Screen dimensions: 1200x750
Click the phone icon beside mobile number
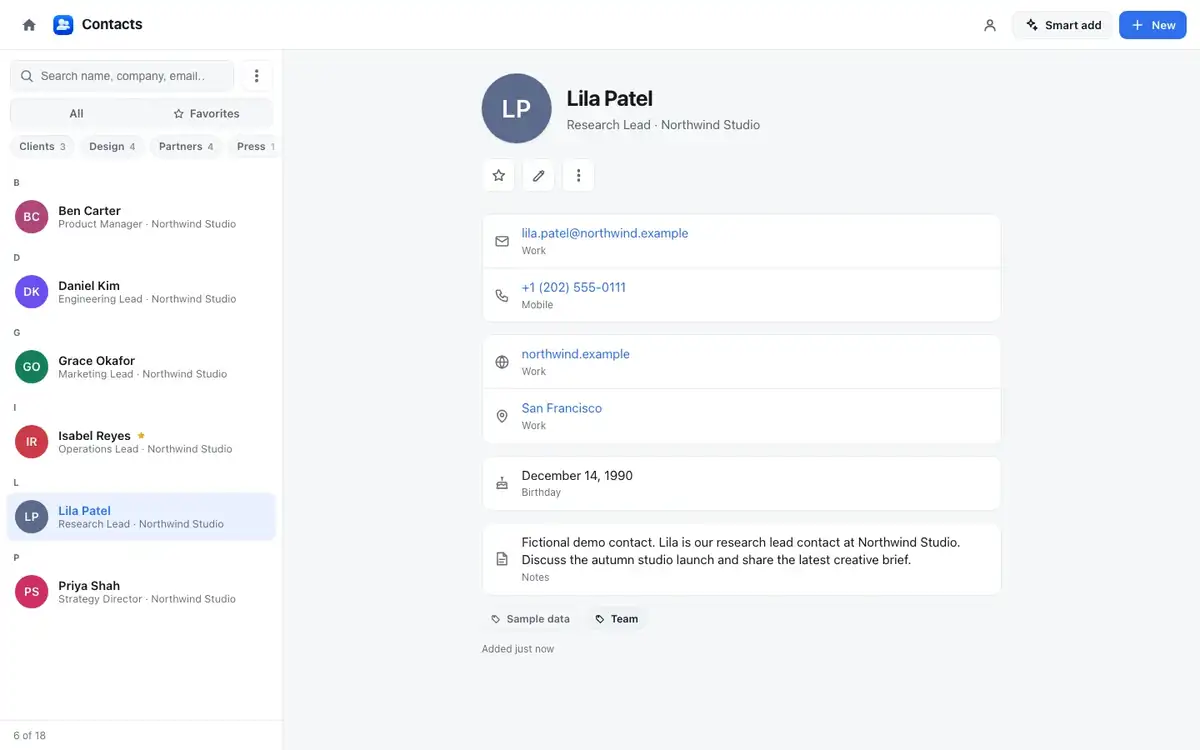[x=502, y=296]
